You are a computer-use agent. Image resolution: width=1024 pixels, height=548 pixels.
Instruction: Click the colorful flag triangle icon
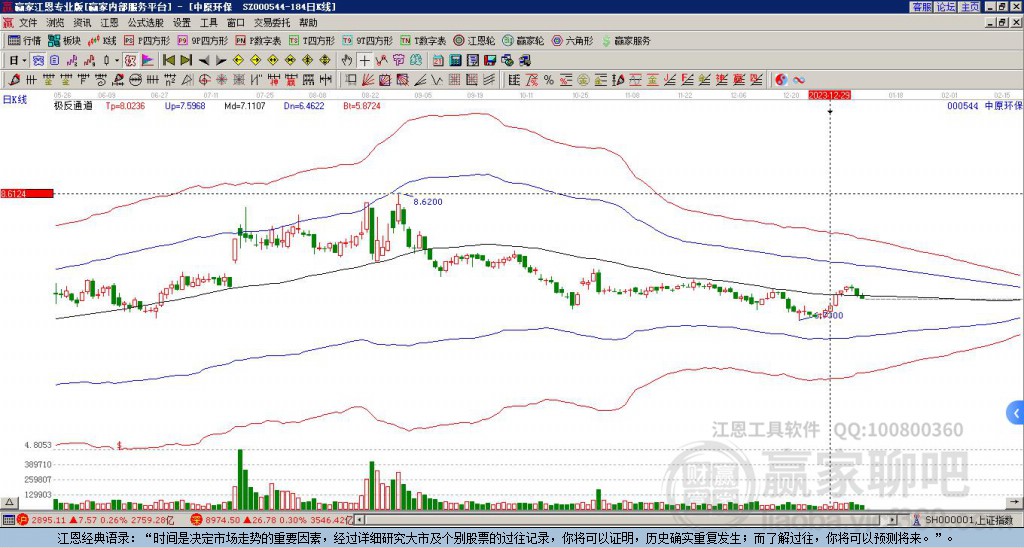(148, 61)
